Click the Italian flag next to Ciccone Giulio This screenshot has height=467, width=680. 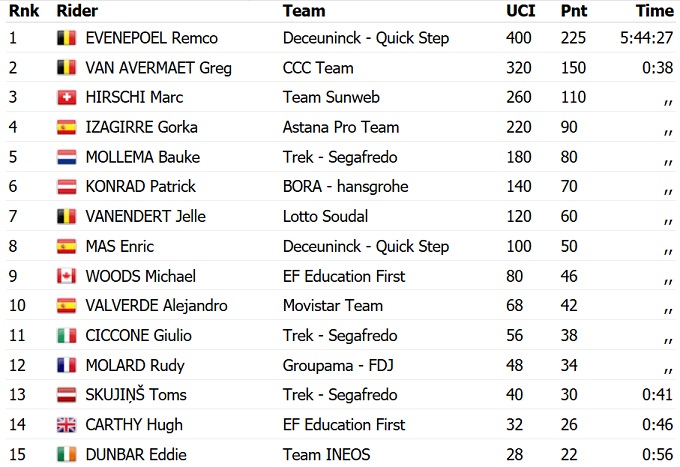pos(66,336)
